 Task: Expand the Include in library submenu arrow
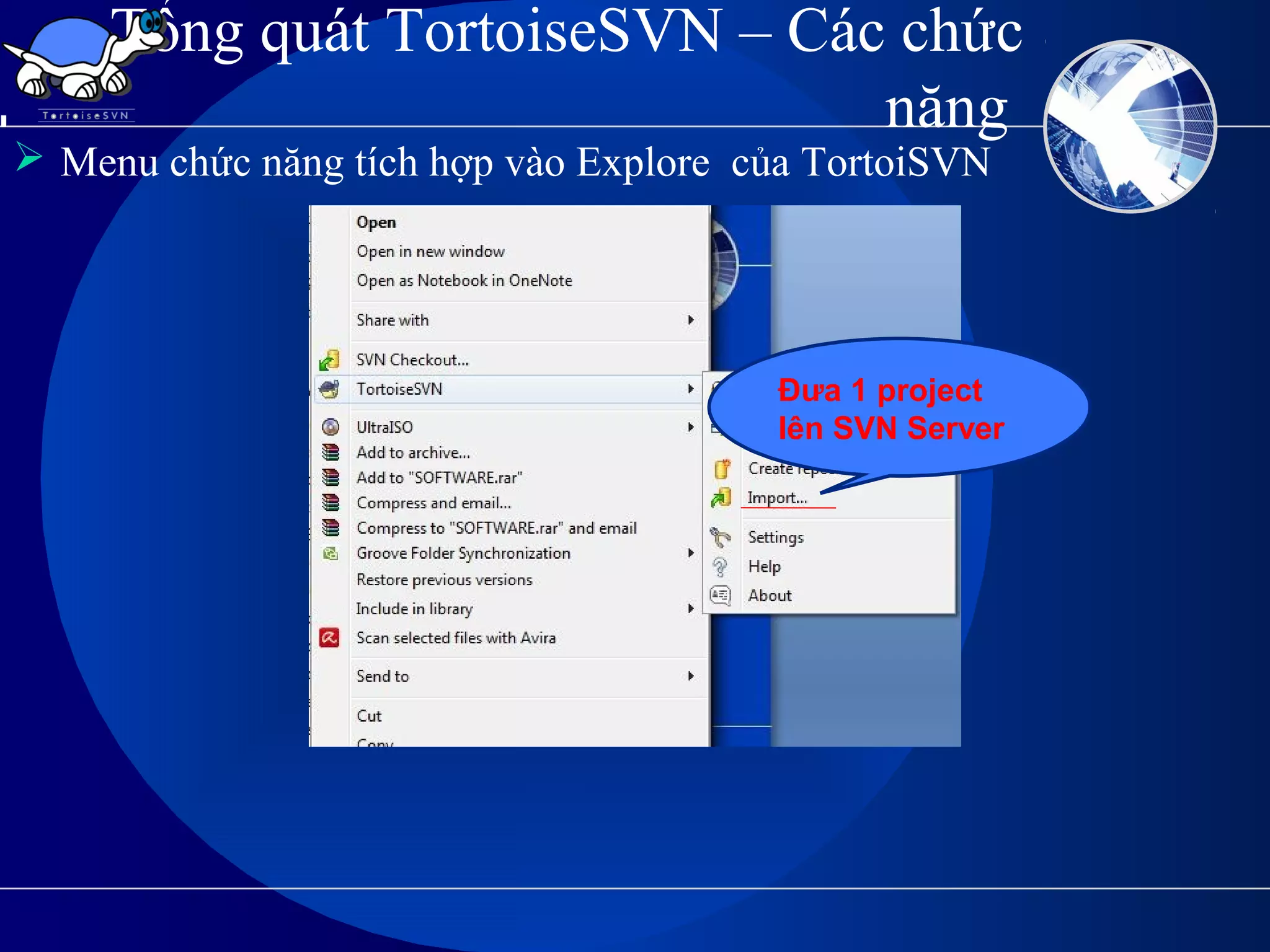pyautogui.click(x=690, y=609)
